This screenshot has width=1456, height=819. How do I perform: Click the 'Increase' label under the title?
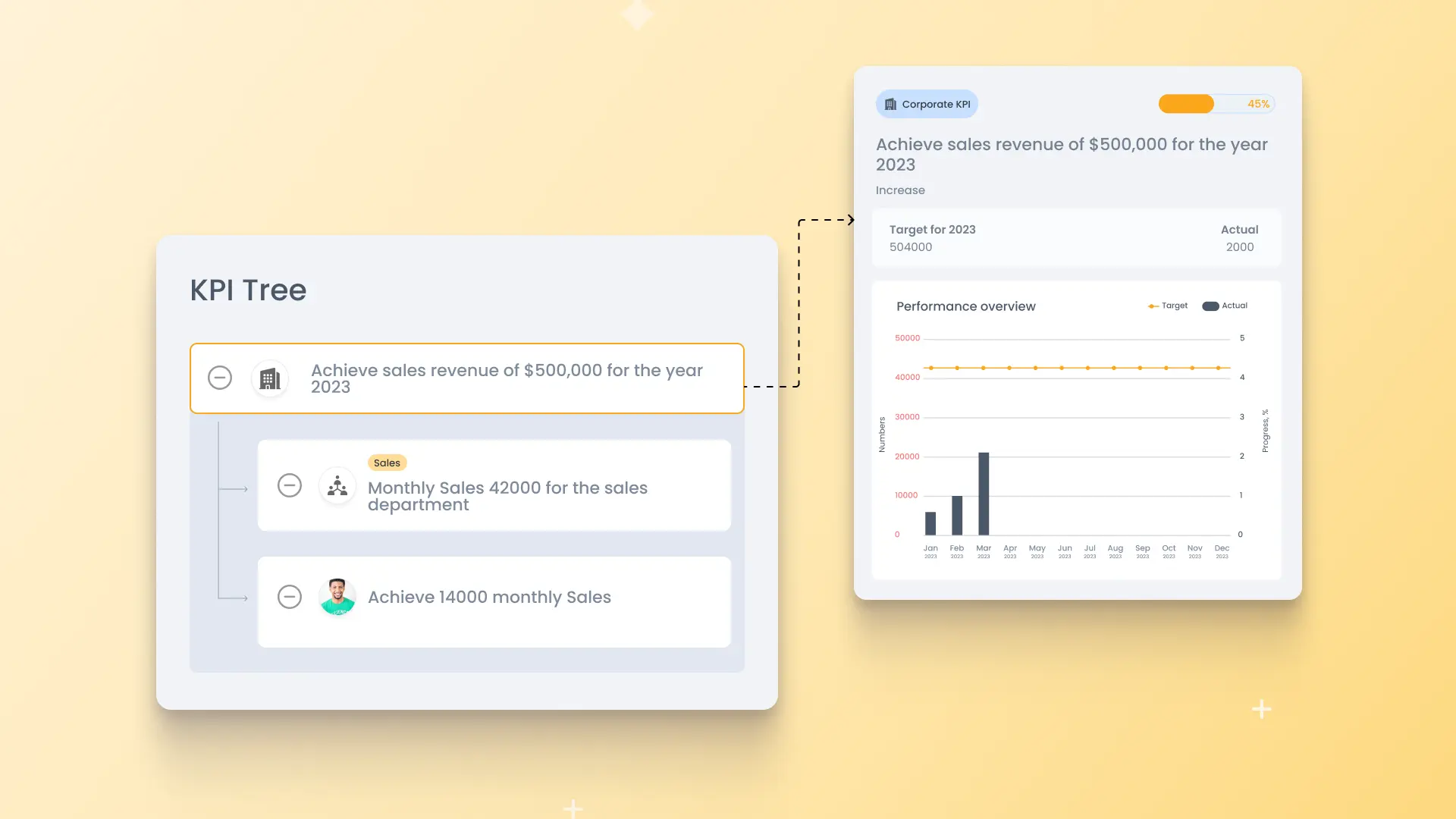click(x=900, y=190)
